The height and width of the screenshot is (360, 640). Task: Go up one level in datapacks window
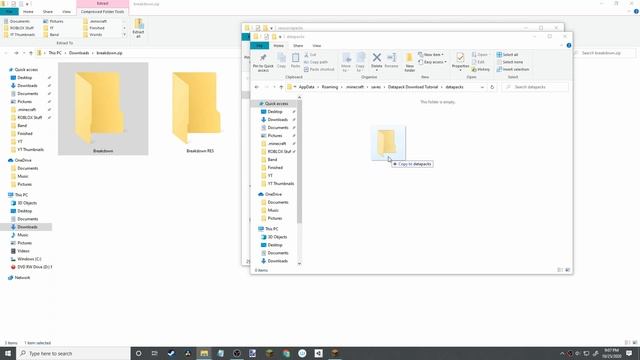pyautogui.click(x=281, y=87)
